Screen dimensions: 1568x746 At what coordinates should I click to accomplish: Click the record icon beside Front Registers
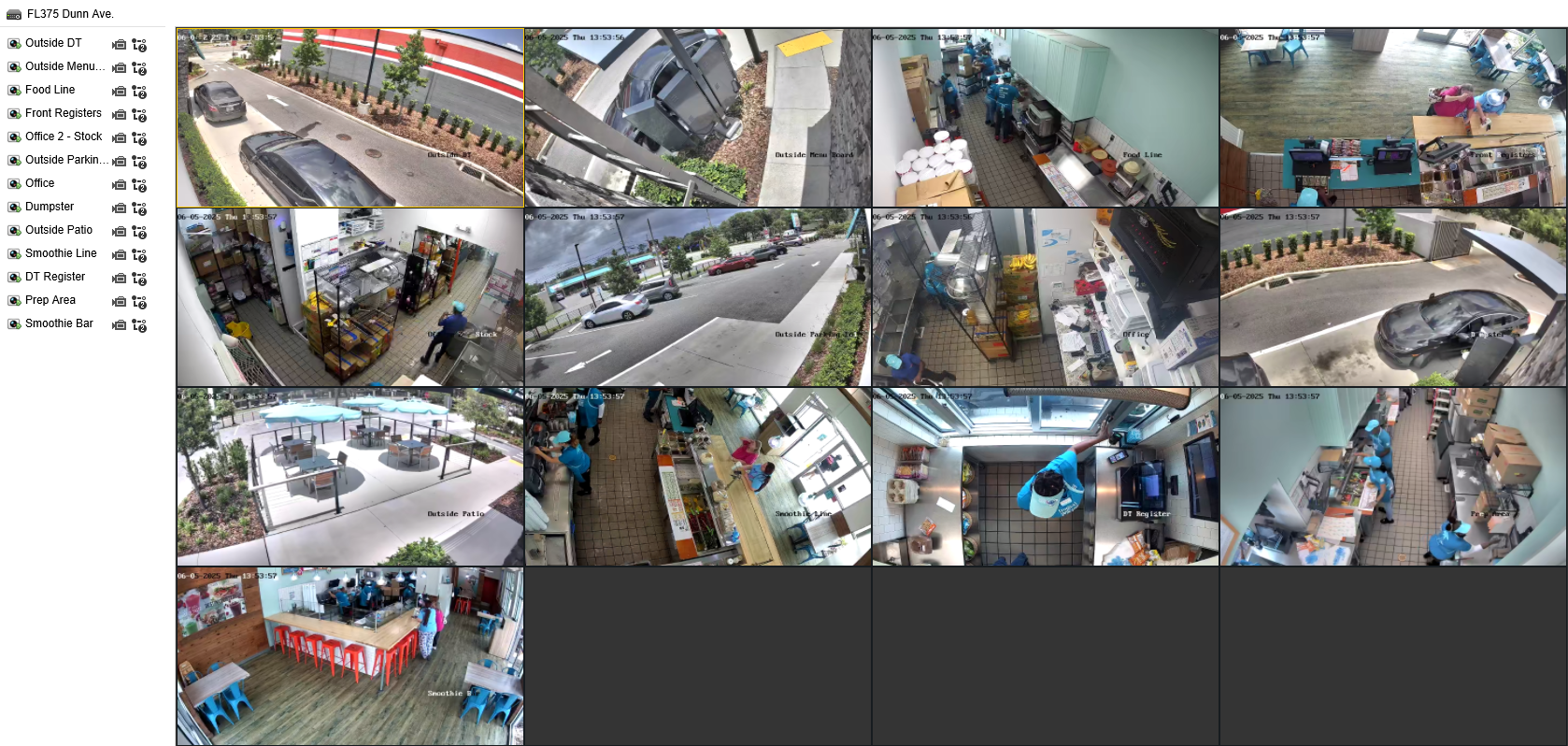coord(119,115)
